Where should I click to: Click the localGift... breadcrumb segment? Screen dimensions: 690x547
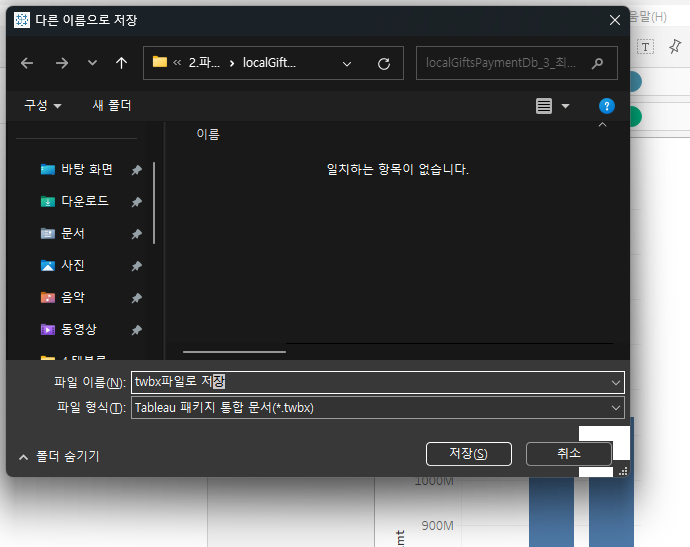[x=269, y=63]
